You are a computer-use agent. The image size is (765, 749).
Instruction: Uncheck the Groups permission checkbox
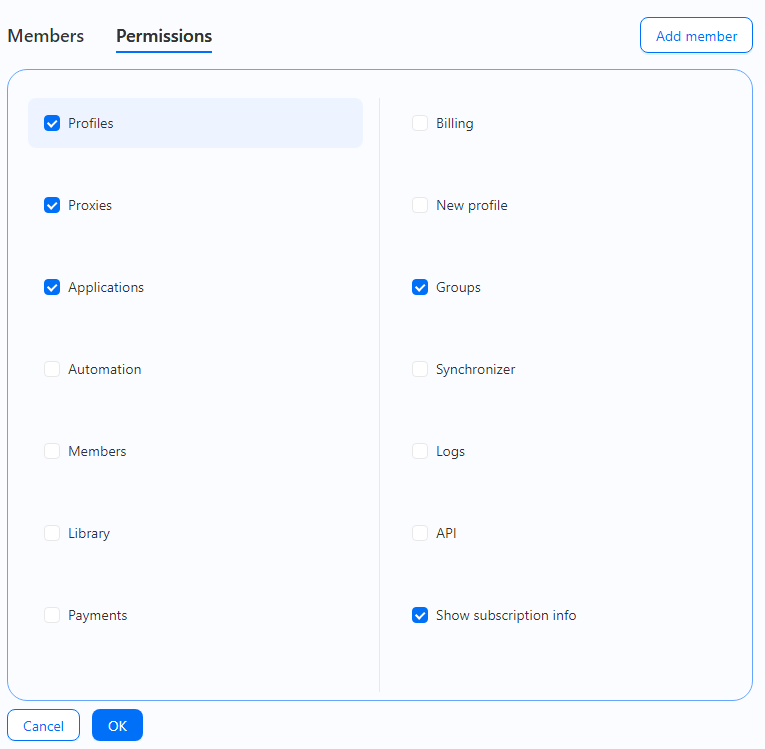click(x=420, y=287)
